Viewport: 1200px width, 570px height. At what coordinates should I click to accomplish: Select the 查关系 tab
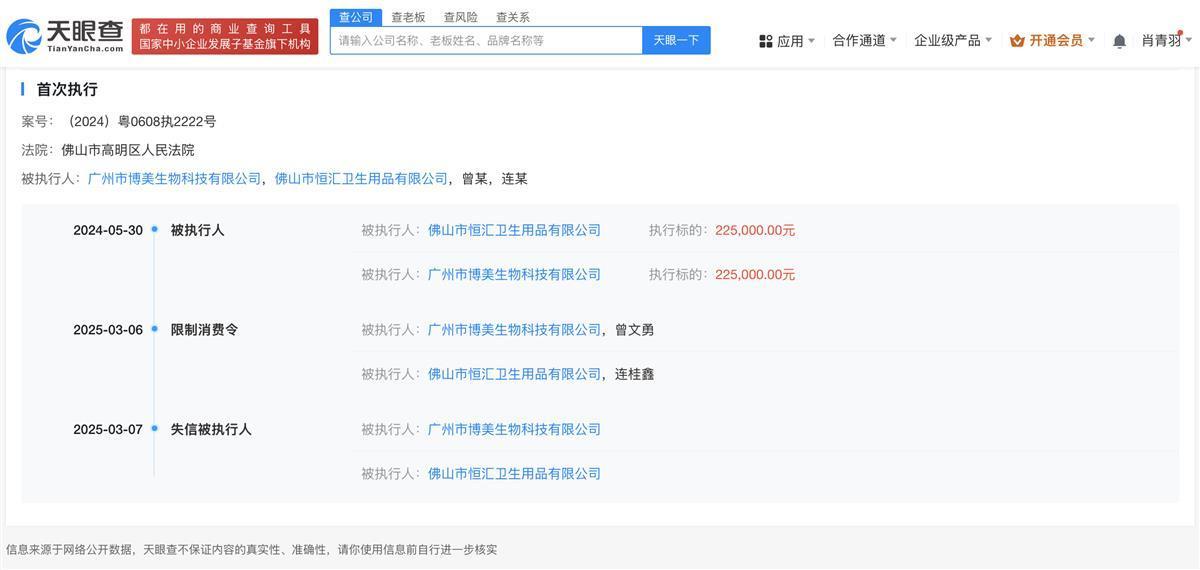pos(513,17)
